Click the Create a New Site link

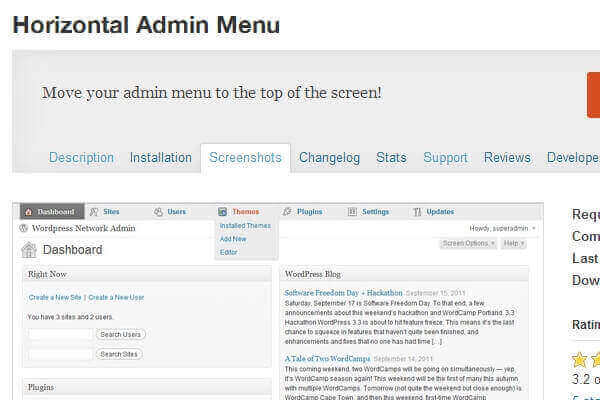point(55,297)
